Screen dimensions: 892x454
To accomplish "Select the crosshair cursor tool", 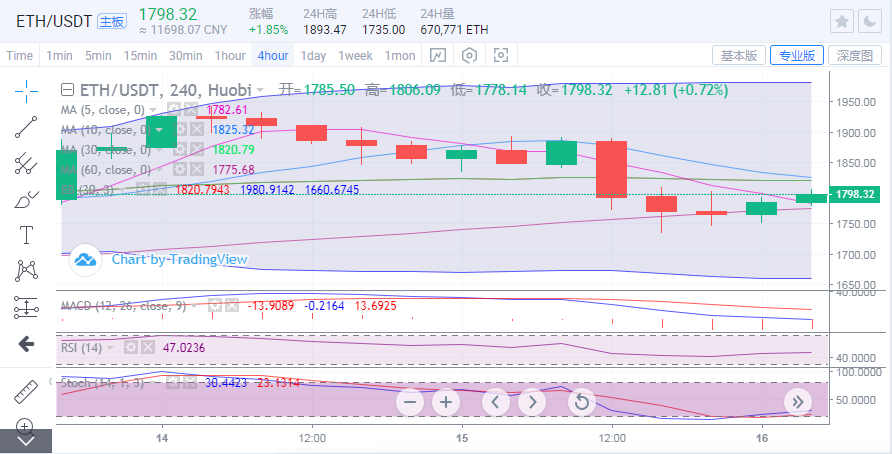I will pos(26,90).
